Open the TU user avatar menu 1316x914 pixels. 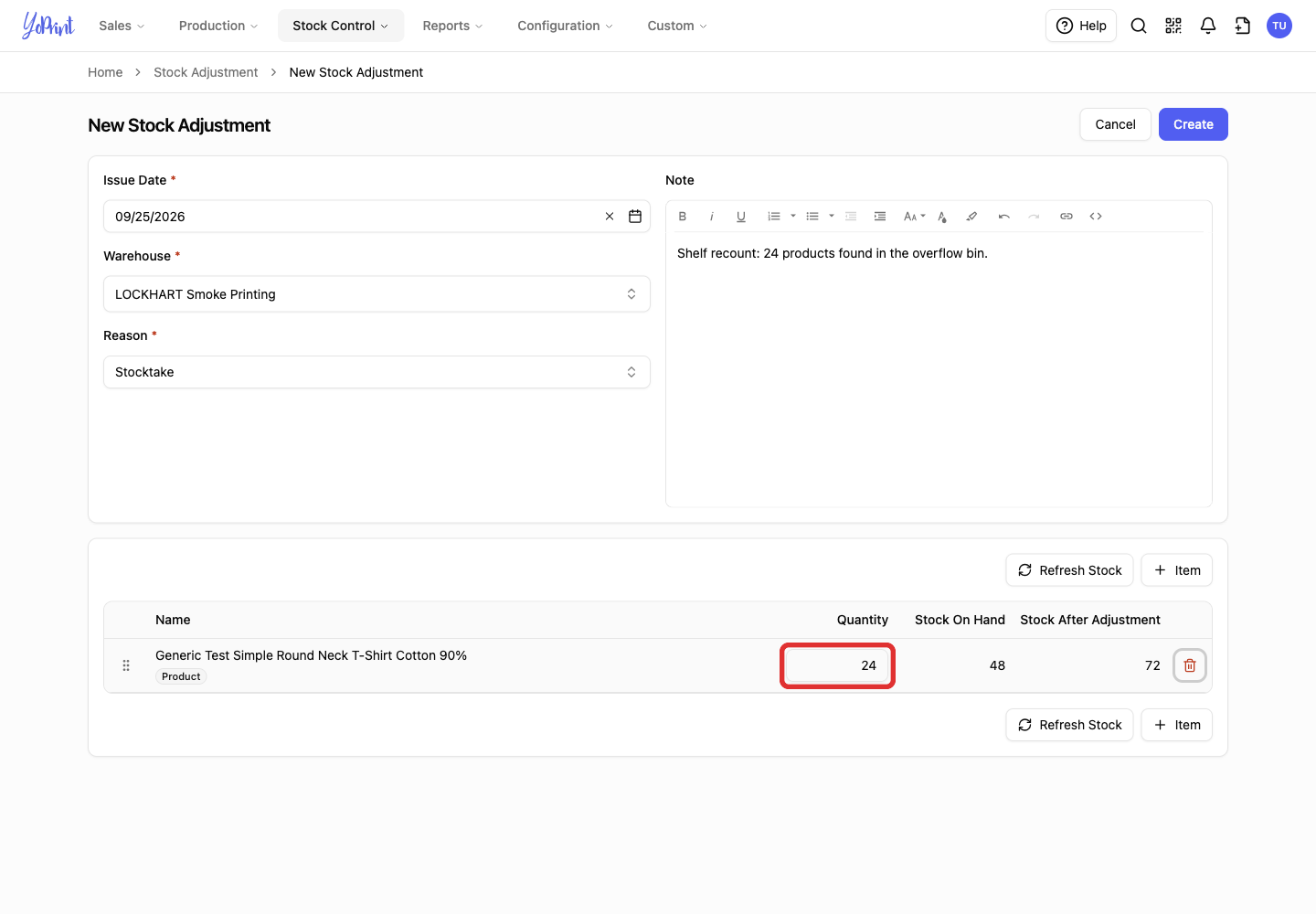pyautogui.click(x=1279, y=26)
